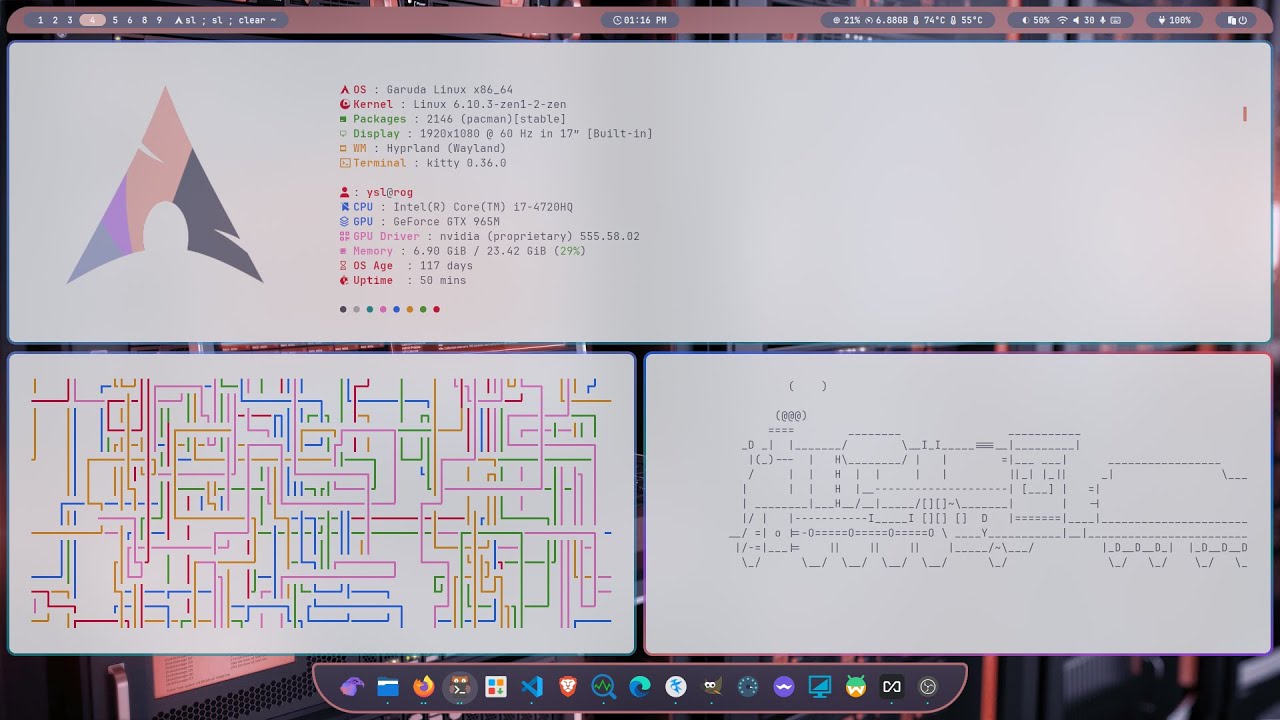This screenshot has height=720, width=1280.
Task: Switch to workspace 2
Action: coord(55,20)
